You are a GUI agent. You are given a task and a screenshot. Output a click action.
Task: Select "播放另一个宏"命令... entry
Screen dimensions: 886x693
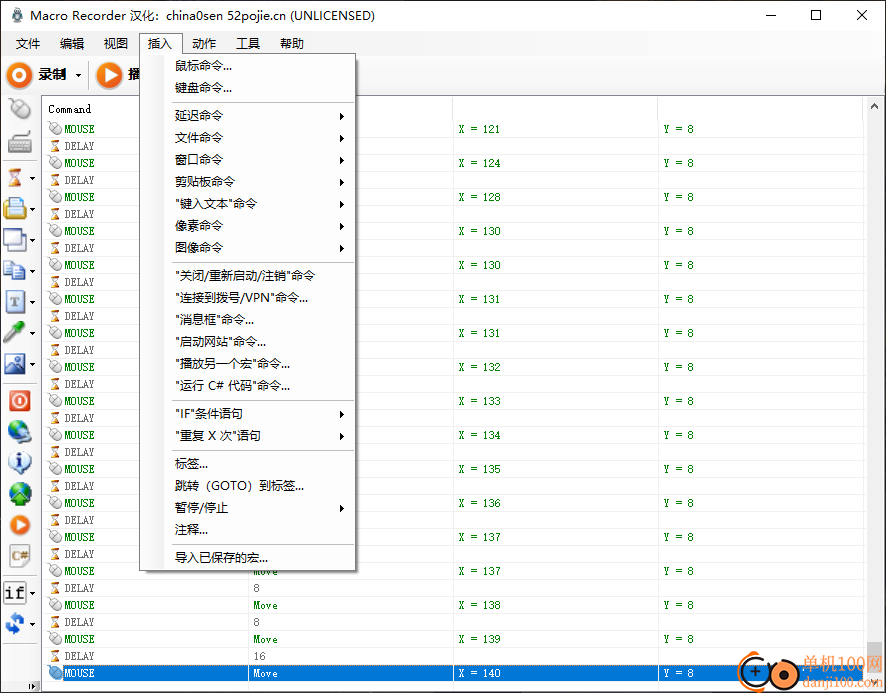point(247,364)
